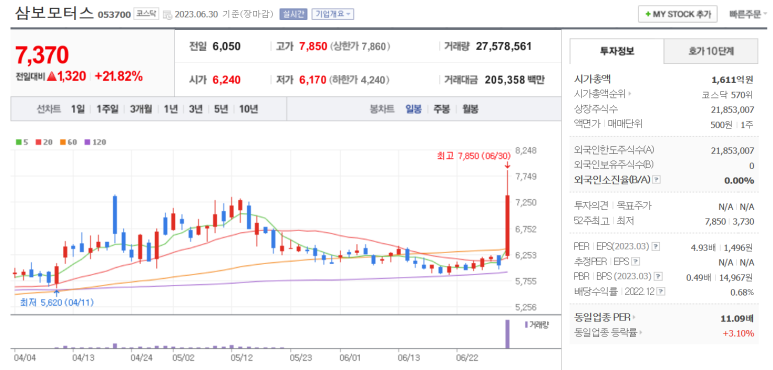Select the 5년 line chart period
This screenshot has height=370, width=773.
[x=220, y=109]
